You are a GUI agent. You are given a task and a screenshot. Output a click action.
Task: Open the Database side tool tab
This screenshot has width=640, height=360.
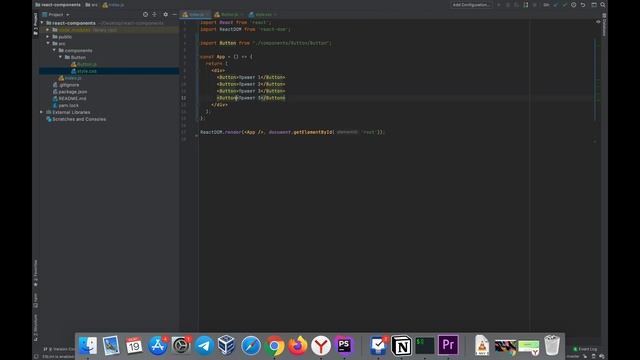click(604, 24)
